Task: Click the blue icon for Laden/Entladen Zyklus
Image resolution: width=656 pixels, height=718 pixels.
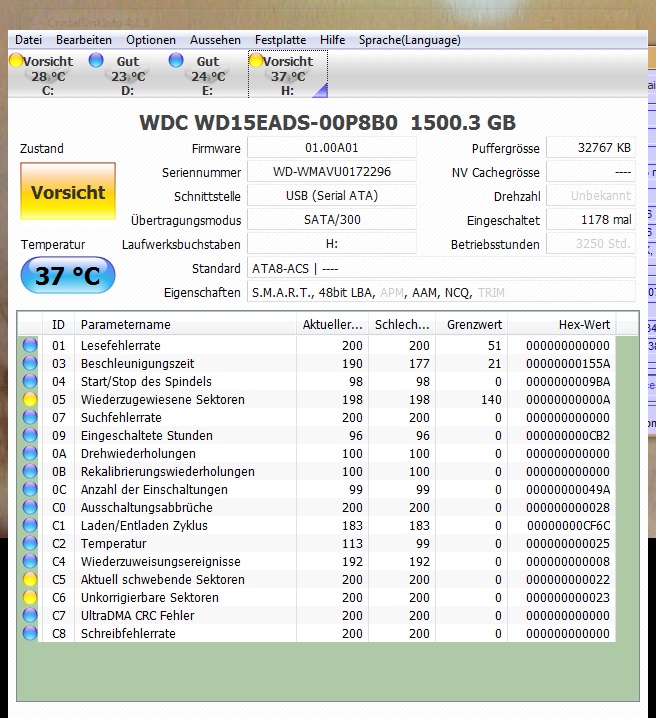Action: tap(30, 525)
